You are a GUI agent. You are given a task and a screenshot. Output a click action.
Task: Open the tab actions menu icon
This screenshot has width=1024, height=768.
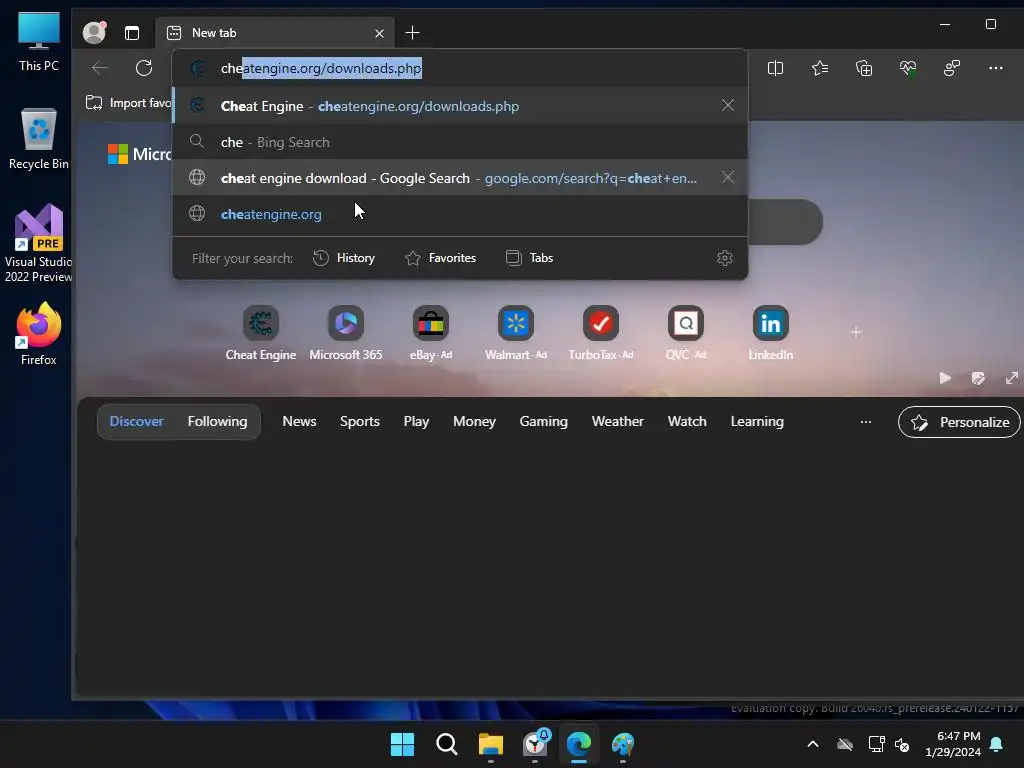tap(132, 33)
